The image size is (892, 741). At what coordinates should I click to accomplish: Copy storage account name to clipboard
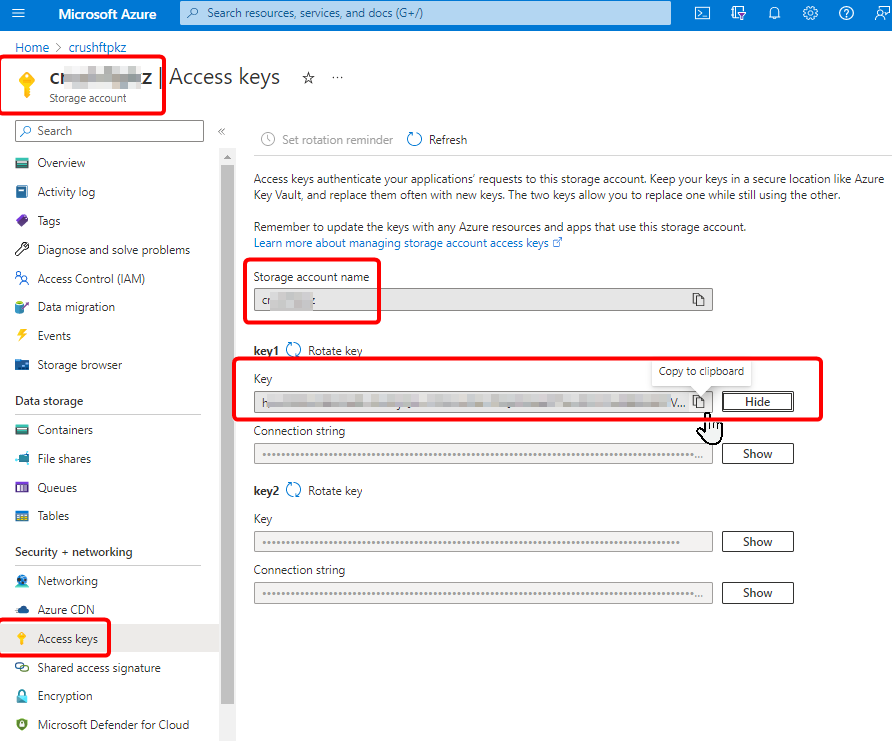[x=698, y=299]
